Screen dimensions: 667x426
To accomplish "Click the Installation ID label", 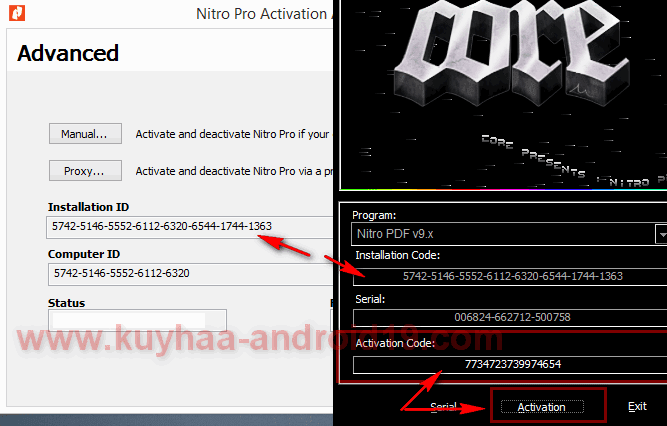I will pyautogui.click(x=88, y=207).
